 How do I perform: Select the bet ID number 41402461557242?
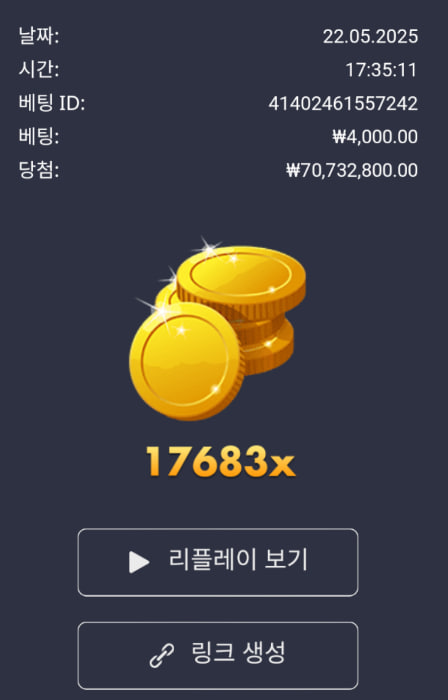343,104
